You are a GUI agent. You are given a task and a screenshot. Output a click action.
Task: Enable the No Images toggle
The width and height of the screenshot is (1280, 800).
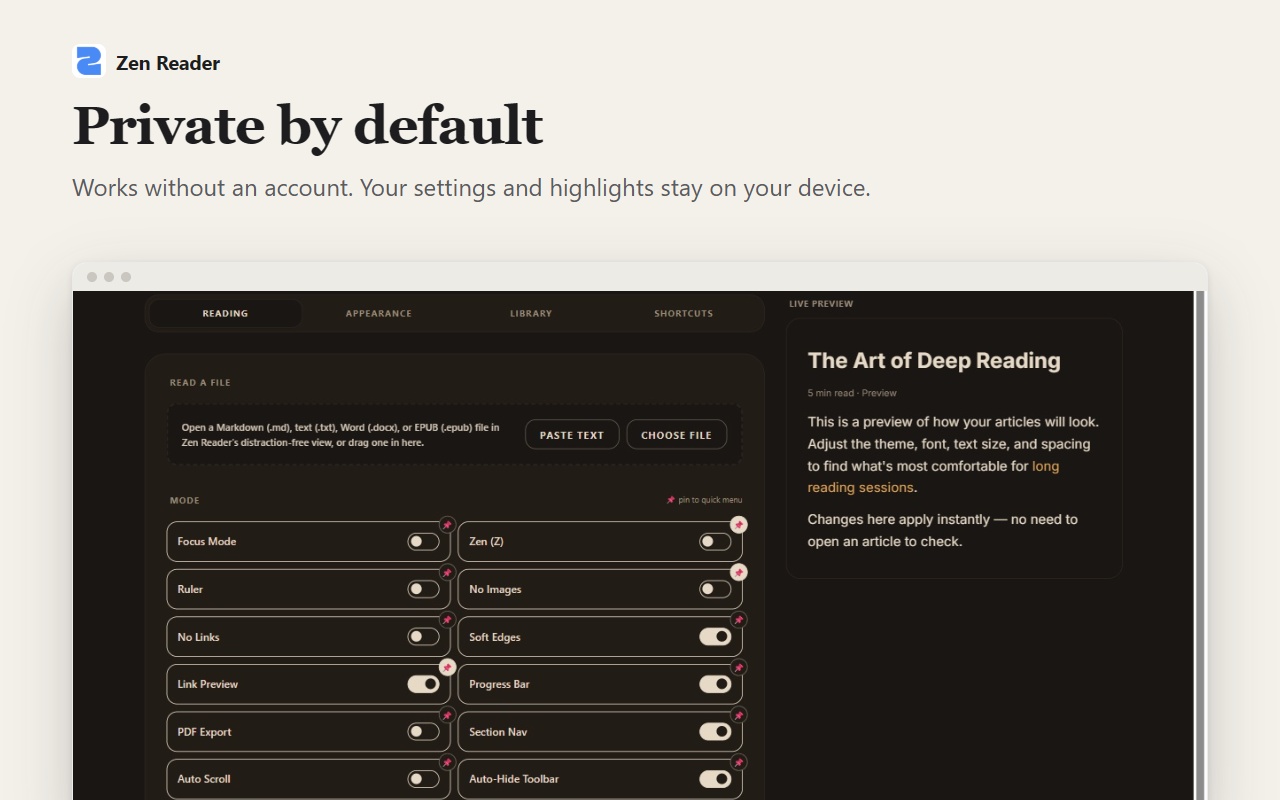pyautogui.click(x=715, y=589)
